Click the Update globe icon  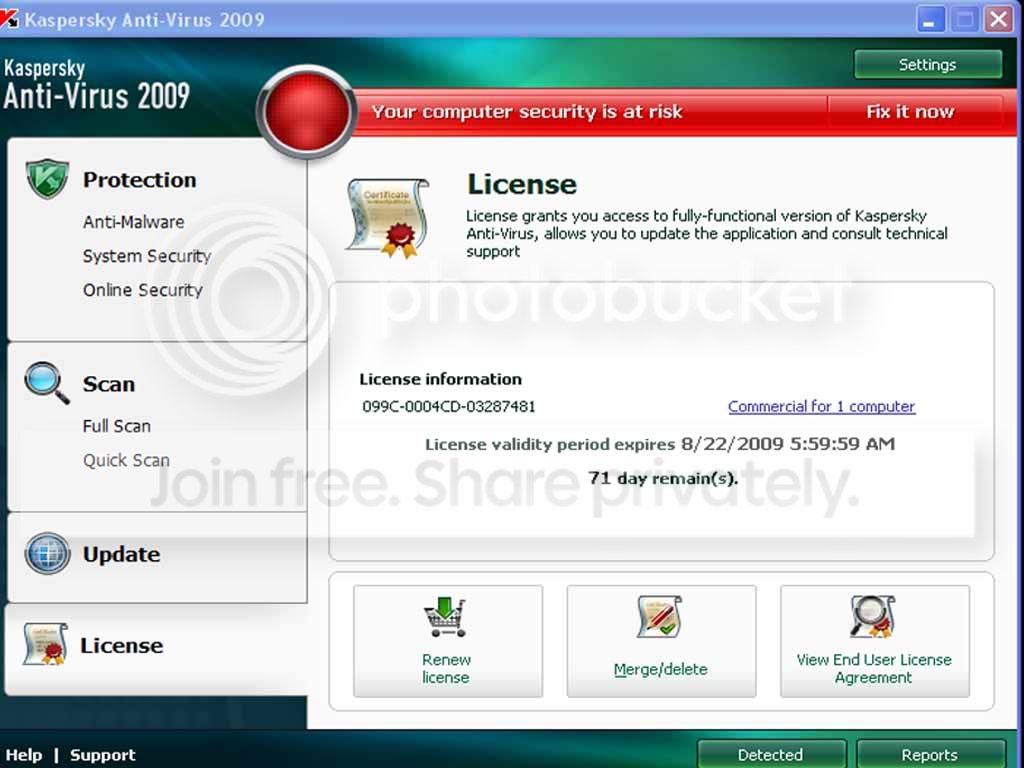tap(47, 553)
